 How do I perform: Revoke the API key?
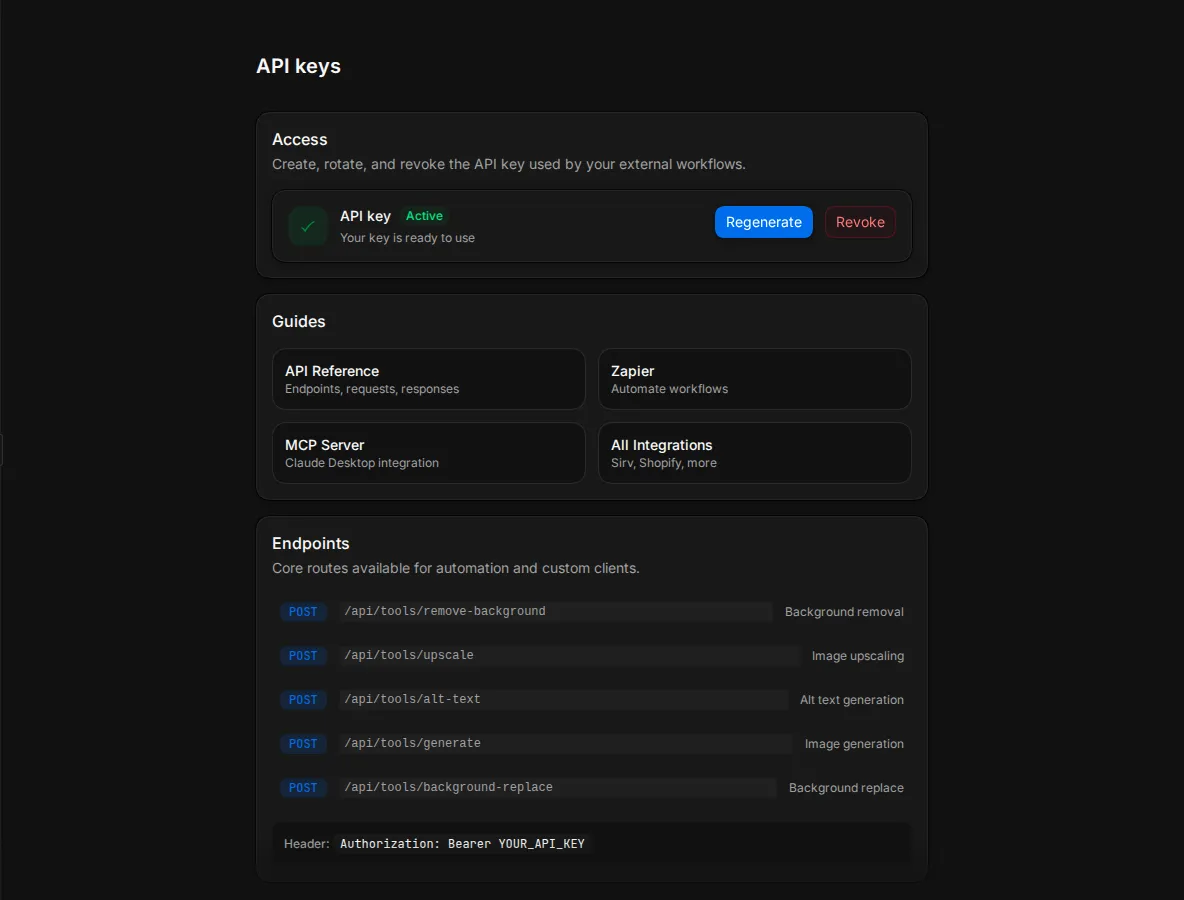860,222
